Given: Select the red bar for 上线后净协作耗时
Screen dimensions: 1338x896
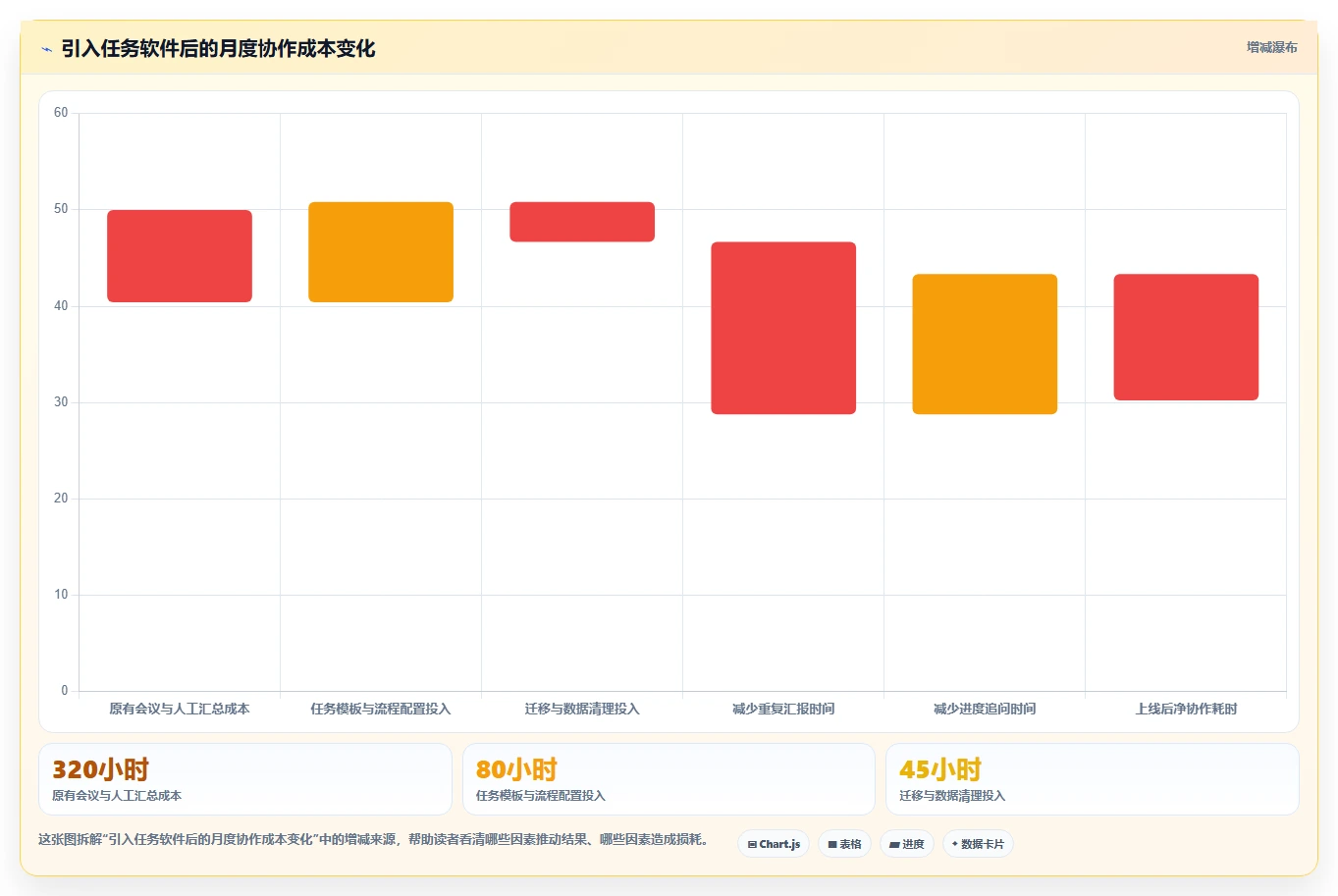Looking at the screenshot, I should 1186,337.
